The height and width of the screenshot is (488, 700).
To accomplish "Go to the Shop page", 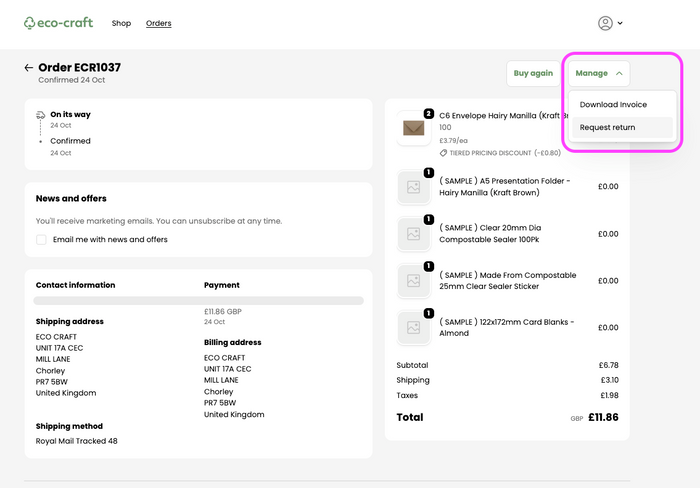I will click(x=121, y=23).
